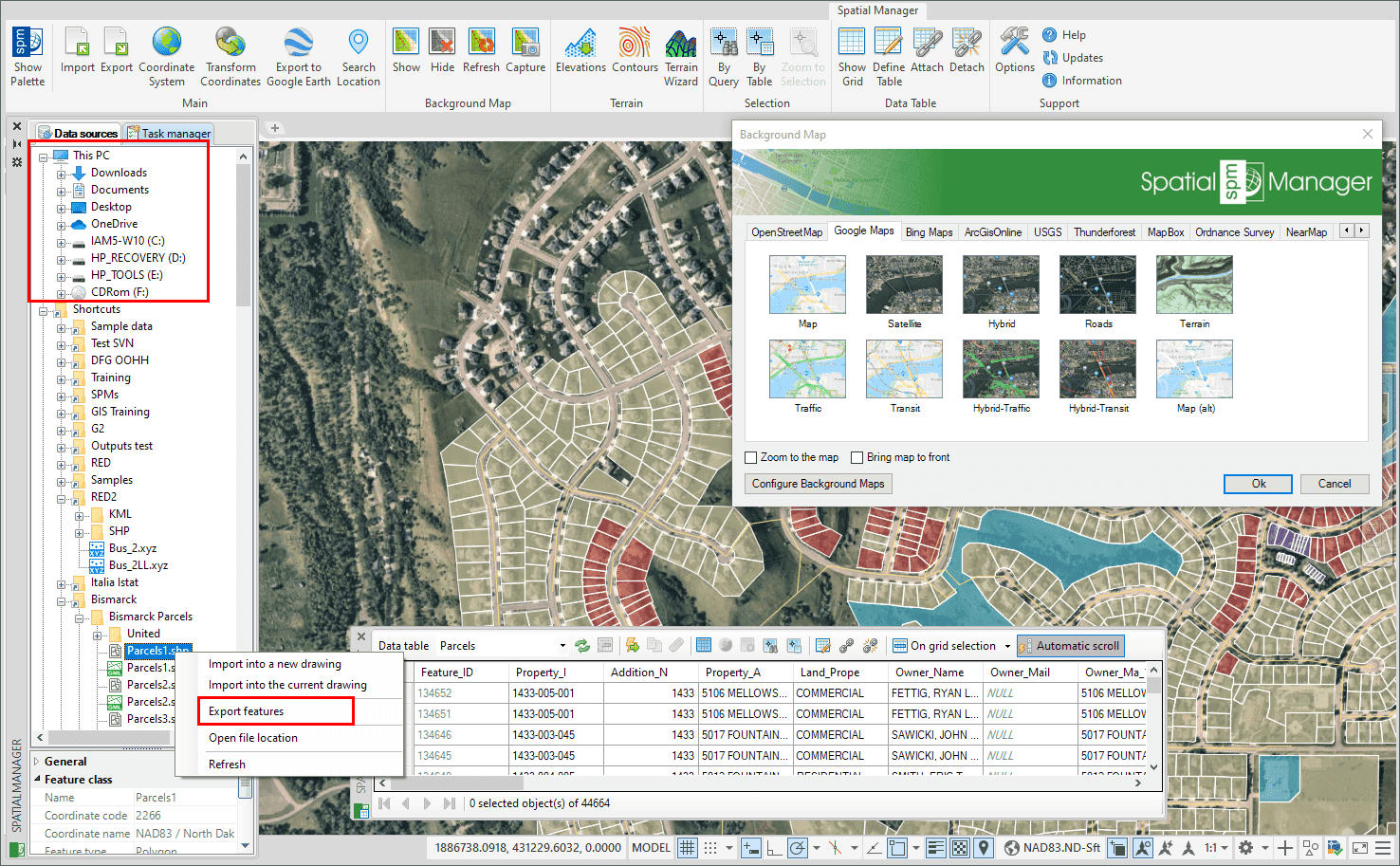
Task: Toggle On grid selection option
Action: point(951,646)
